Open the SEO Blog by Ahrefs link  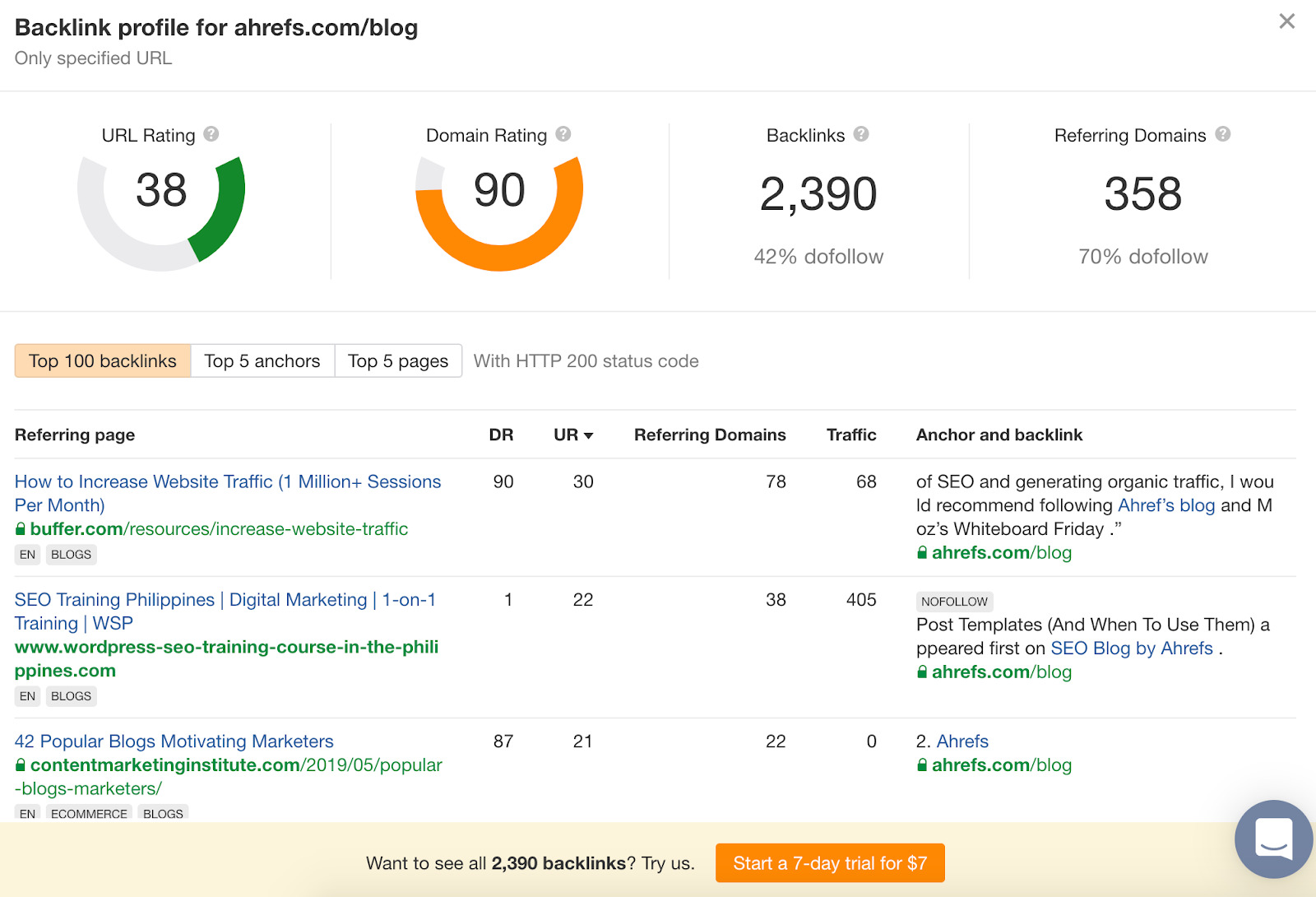1133,648
